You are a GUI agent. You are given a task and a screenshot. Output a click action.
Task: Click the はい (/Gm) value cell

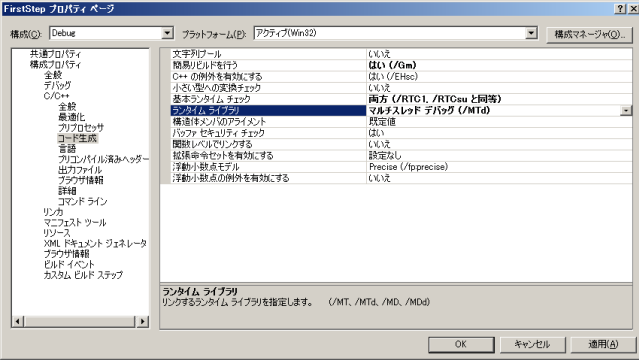click(x=499, y=65)
